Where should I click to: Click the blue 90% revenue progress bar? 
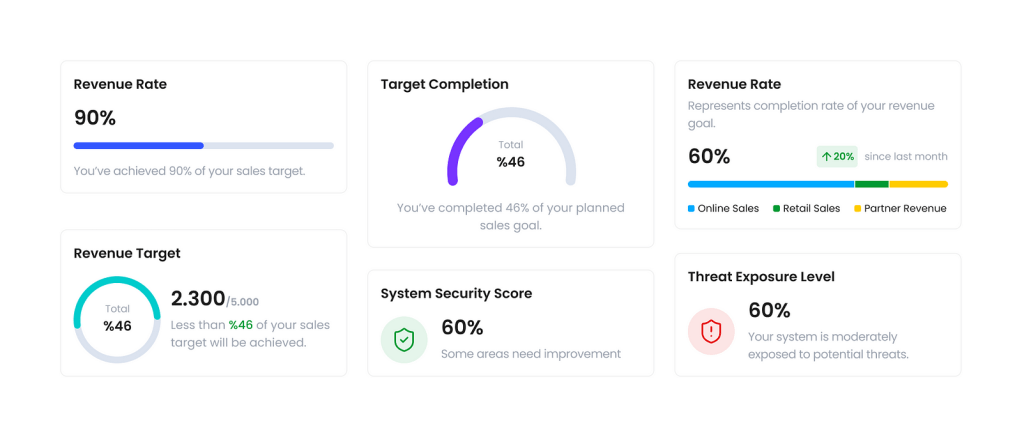tap(139, 146)
